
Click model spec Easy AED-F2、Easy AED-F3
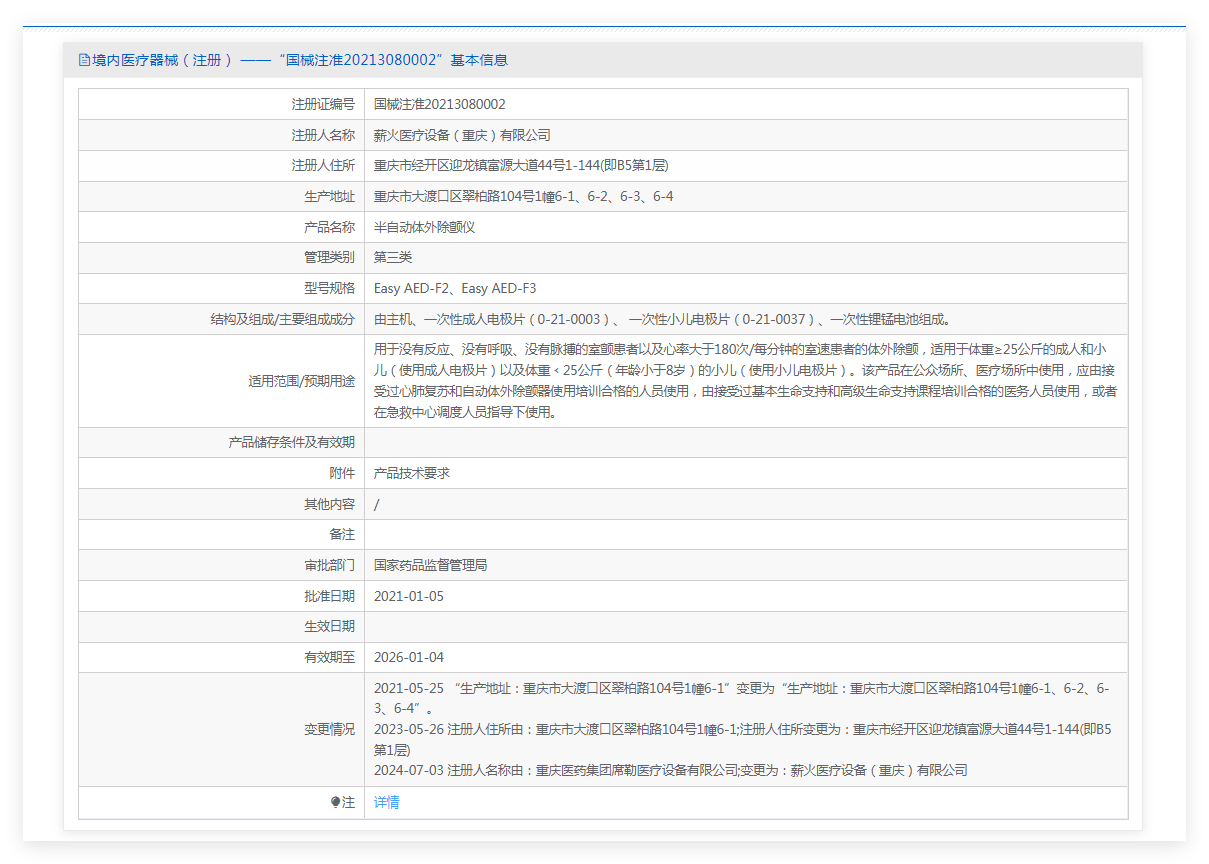(x=455, y=289)
